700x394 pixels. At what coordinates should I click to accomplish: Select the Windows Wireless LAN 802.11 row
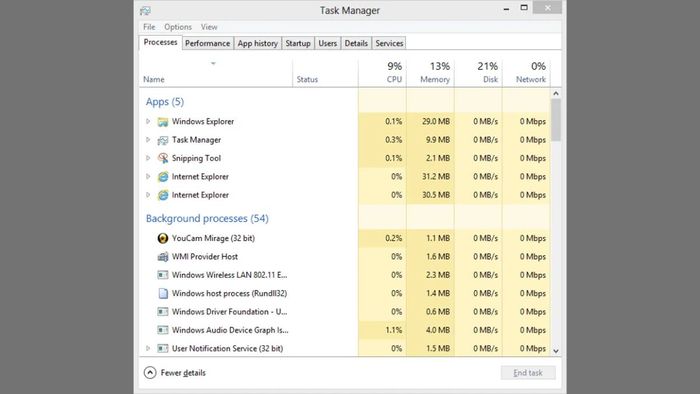click(x=345, y=275)
